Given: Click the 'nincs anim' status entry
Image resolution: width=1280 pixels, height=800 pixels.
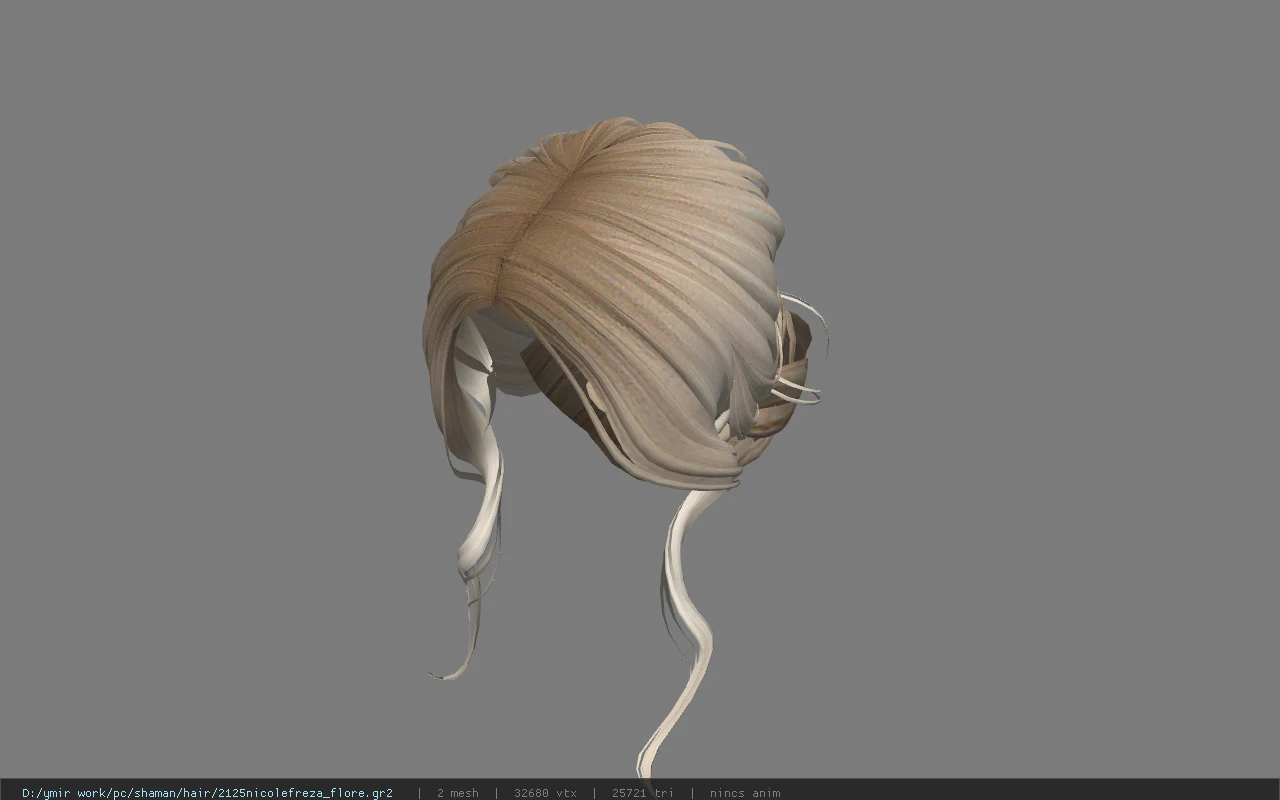Looking at the screenshot, I should 745,793.
